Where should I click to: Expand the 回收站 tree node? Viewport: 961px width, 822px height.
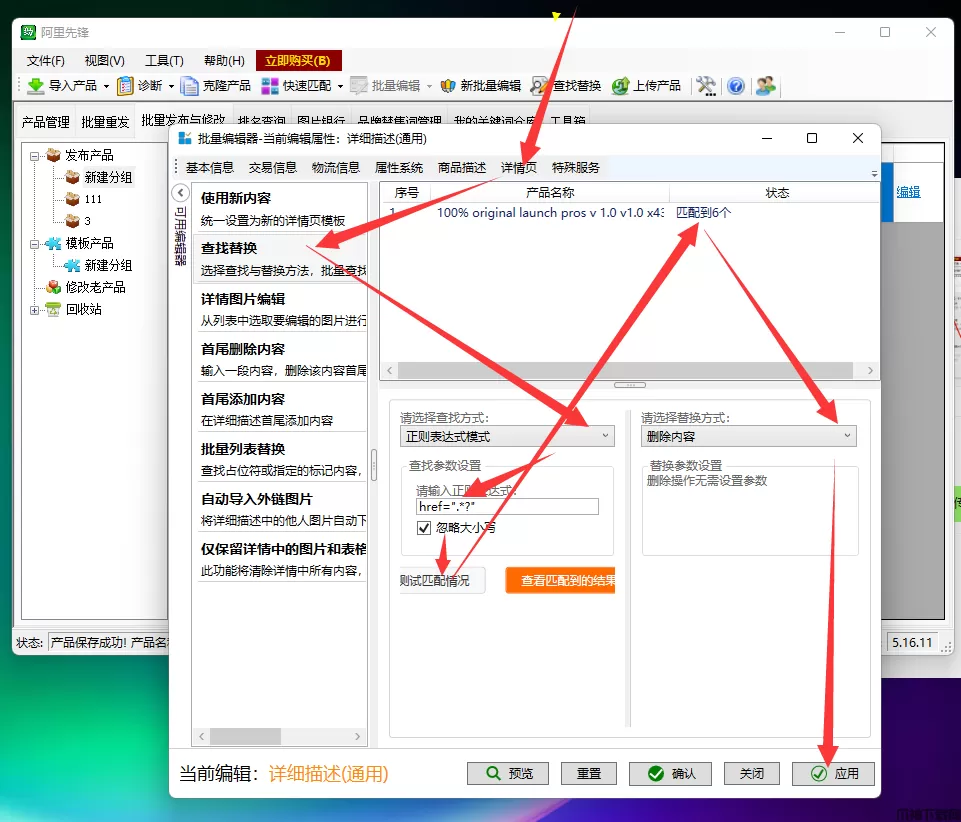click(35, 310)
